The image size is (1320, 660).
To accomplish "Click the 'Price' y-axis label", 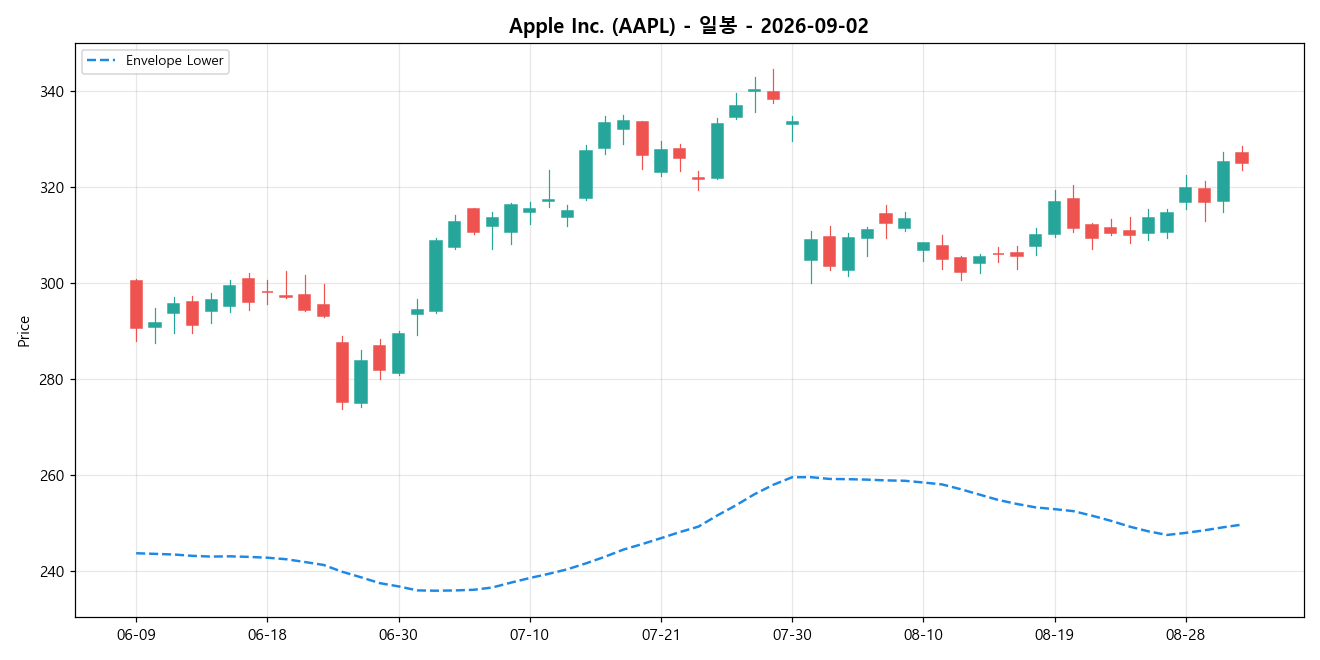I will pos(24,330).
